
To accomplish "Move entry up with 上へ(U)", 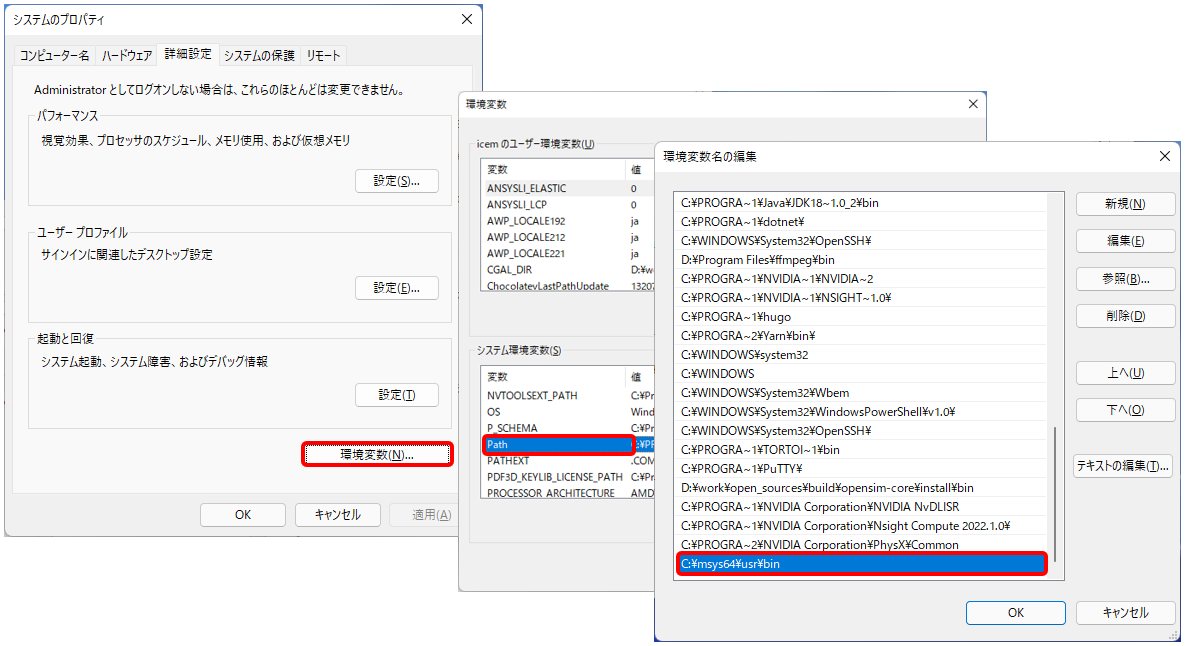I will 1125,373.
